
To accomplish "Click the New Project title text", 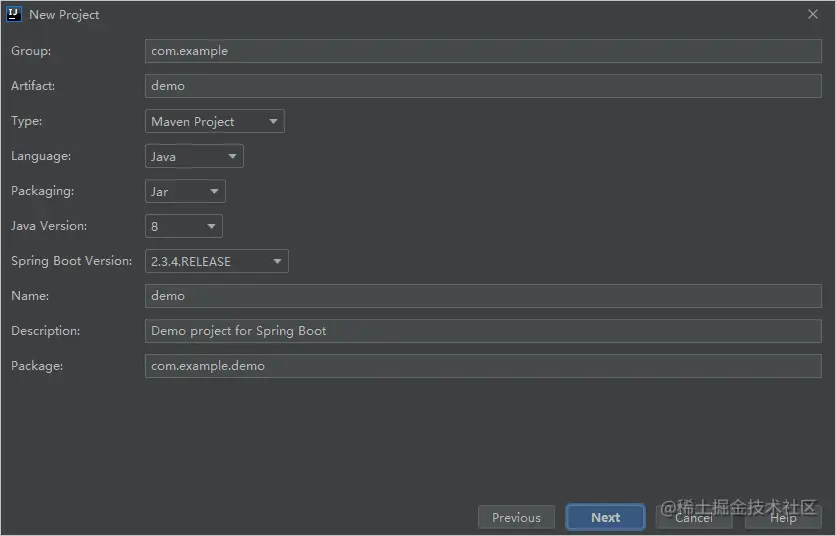I will coord(64,15).
